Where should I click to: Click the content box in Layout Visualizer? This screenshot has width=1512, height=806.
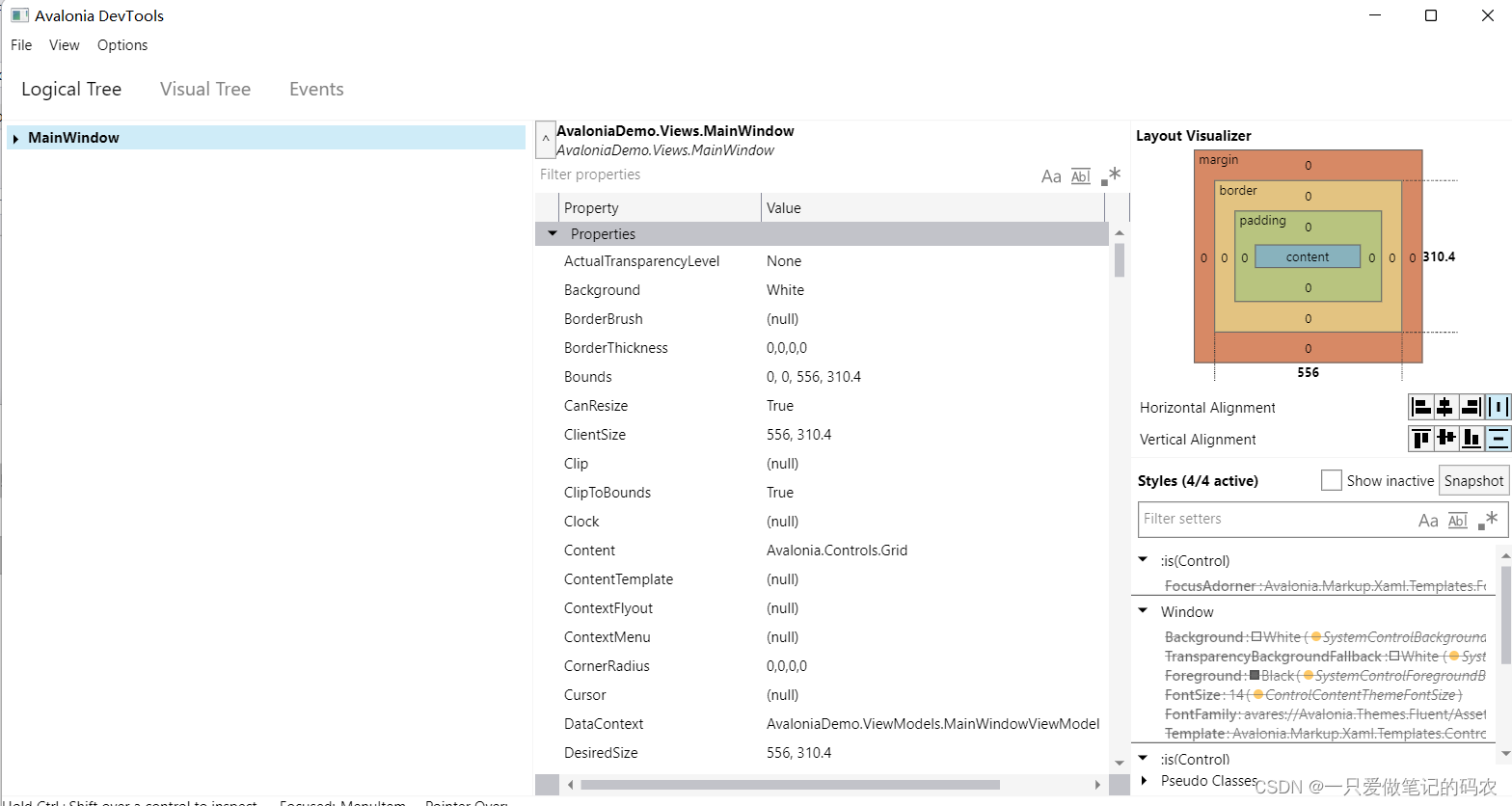(x=1308, y=256)
